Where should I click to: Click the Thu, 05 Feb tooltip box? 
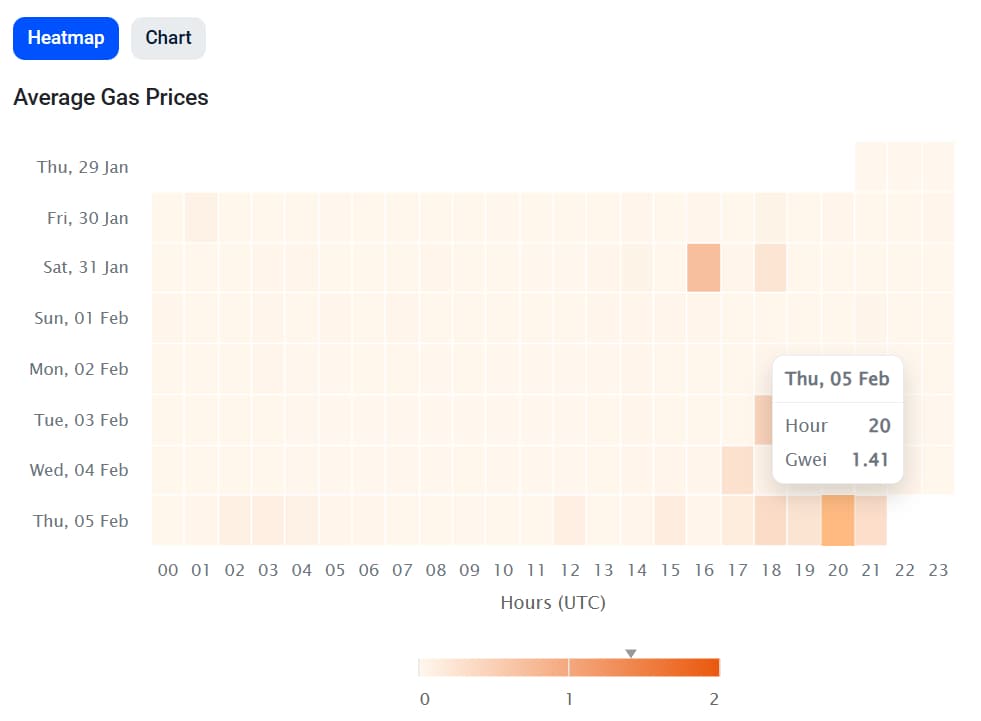tap(837, 419)
